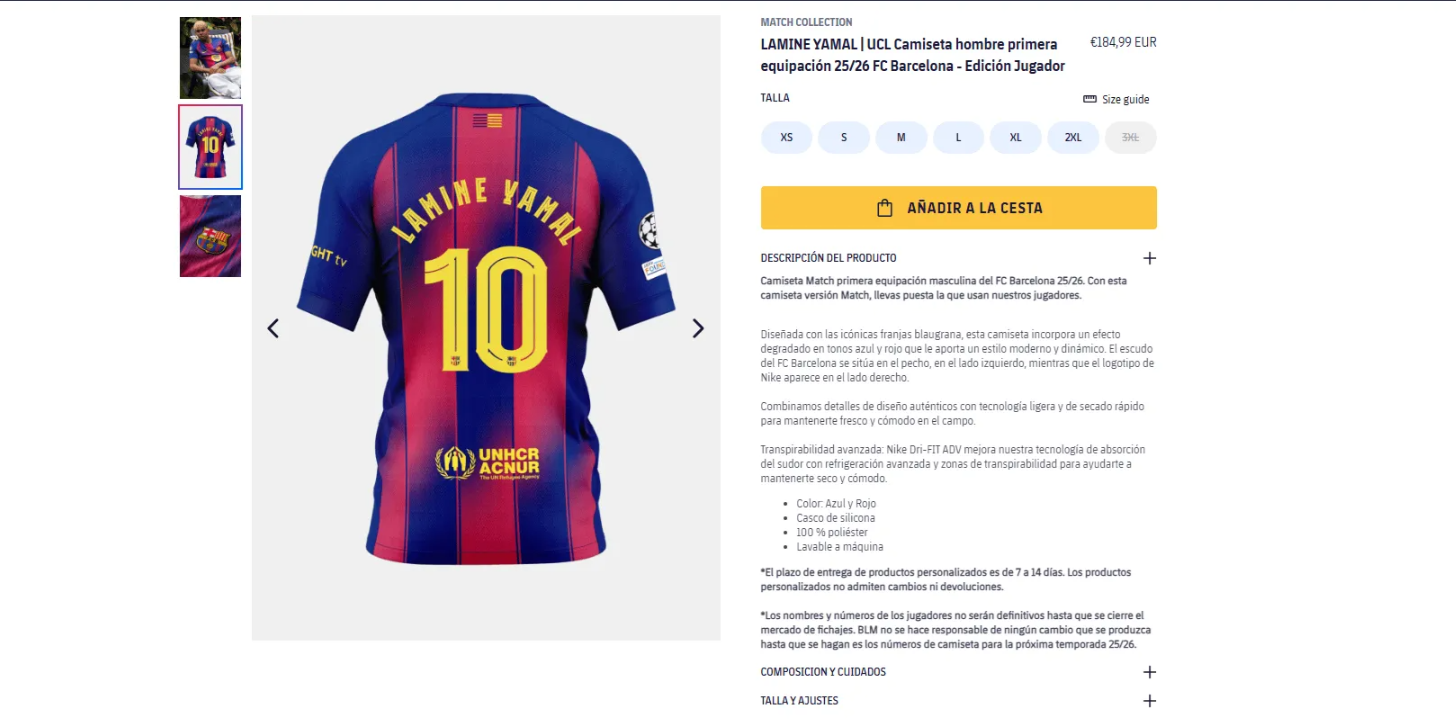Add the jersey with Añadir a la cesta

(958, 208)
